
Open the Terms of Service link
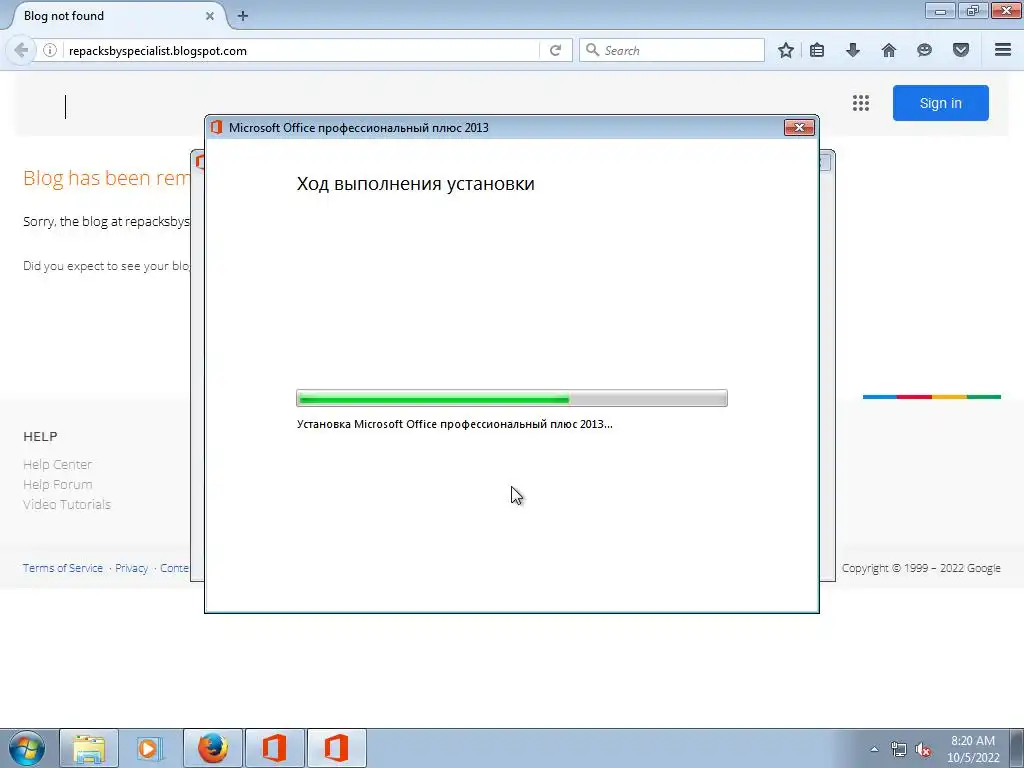tap(63, 568)
